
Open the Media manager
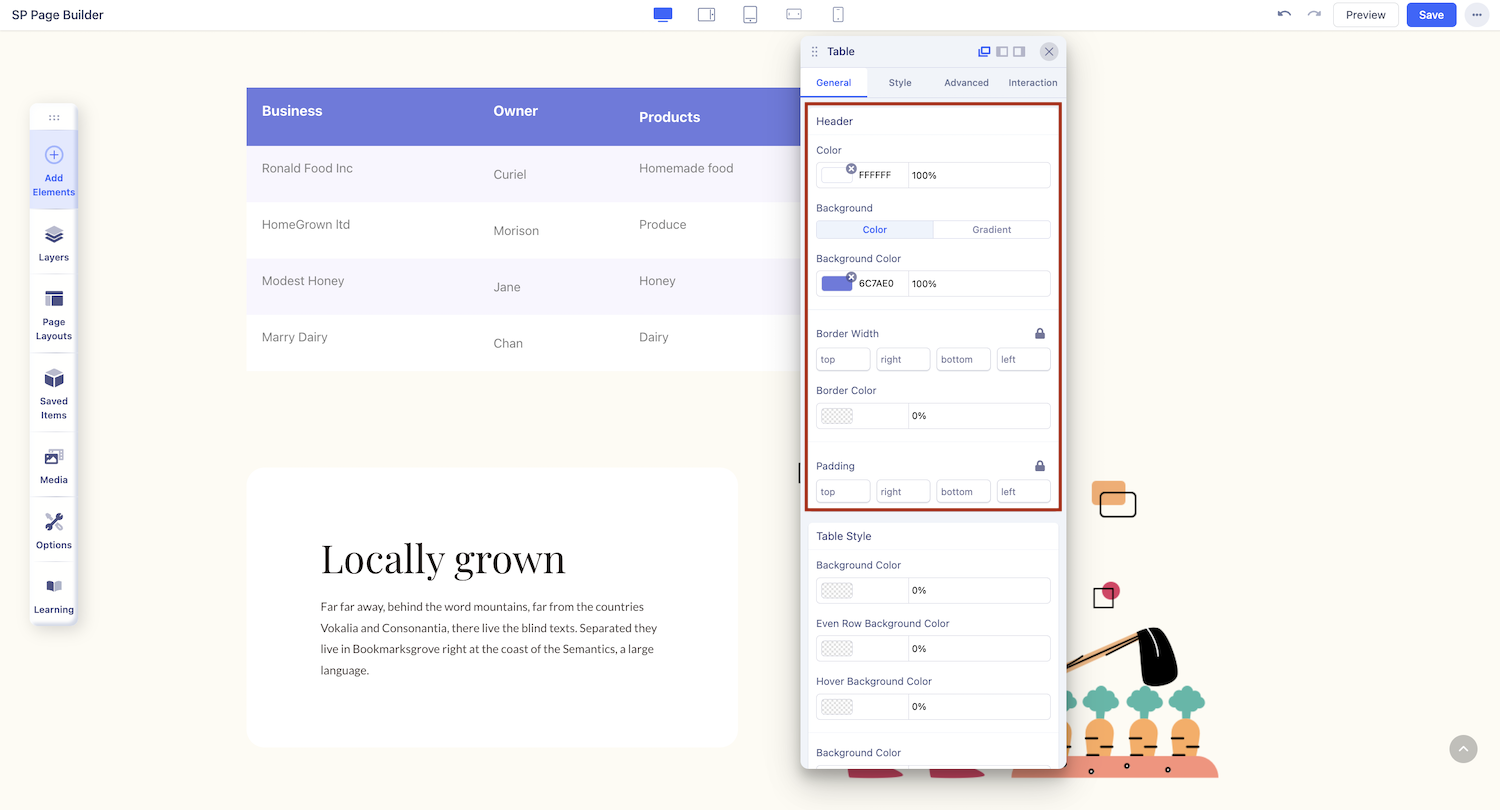click(54, 465)
